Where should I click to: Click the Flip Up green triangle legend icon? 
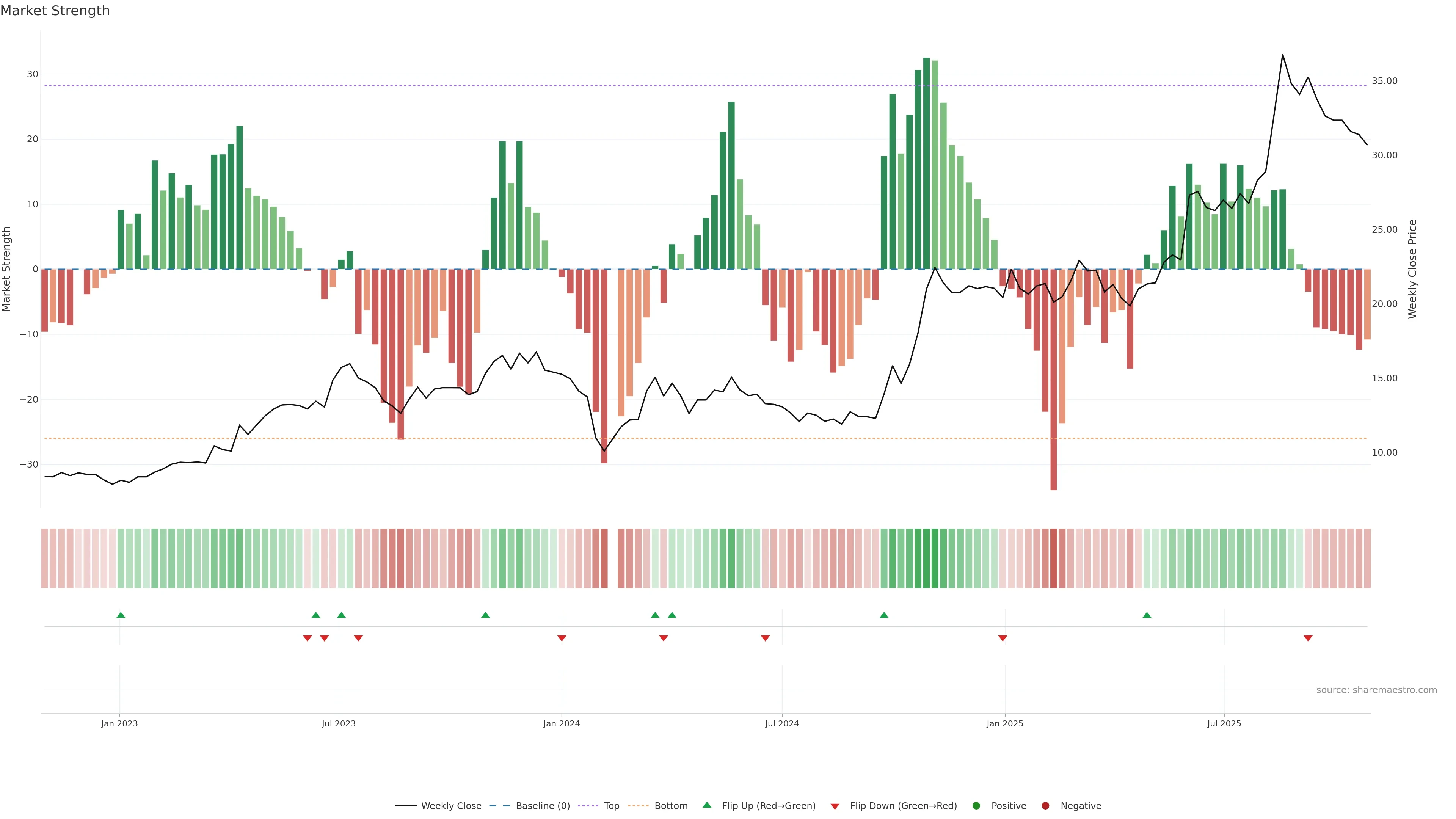(x=706, y=805)
